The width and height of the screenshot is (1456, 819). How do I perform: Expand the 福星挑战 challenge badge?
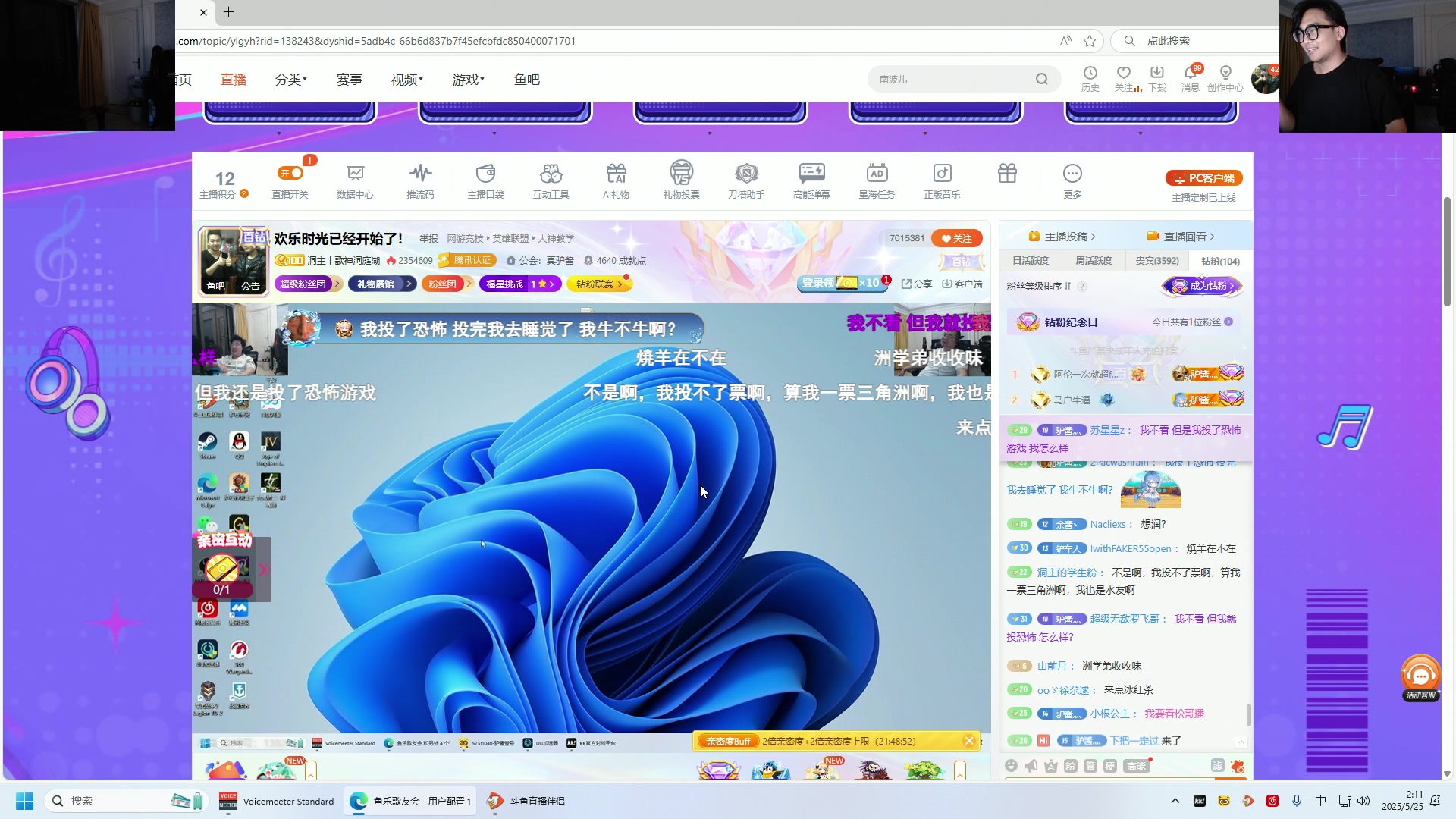pyautogui.click(x=520, y=284)
